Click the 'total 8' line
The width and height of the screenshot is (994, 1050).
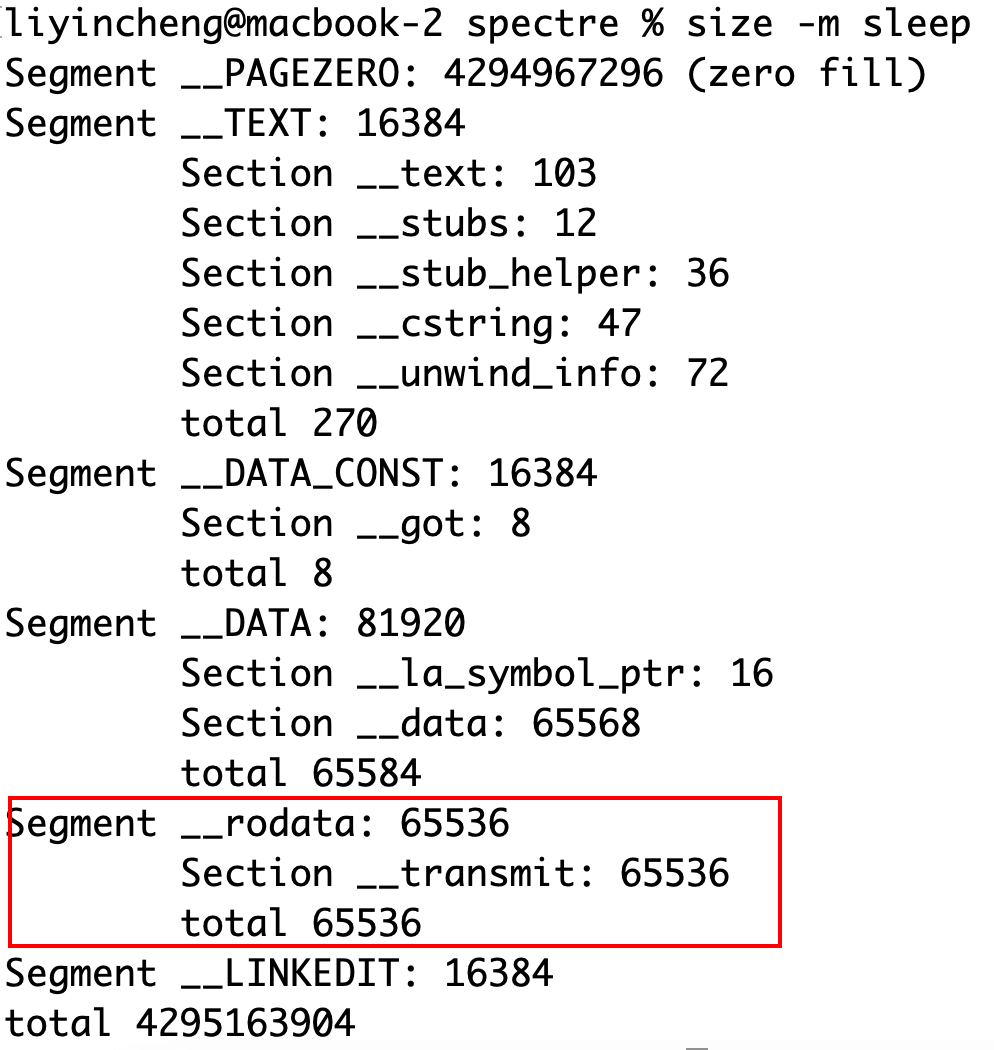[257, 574]
